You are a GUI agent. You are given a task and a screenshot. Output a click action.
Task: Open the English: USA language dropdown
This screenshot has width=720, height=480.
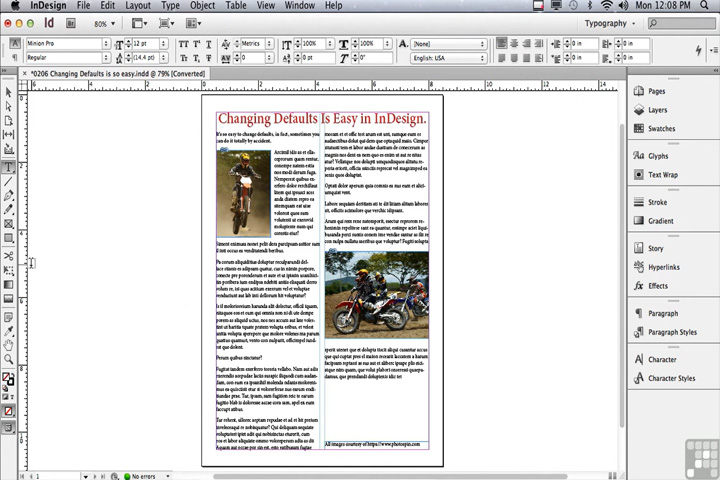click(x=448, y=58)
